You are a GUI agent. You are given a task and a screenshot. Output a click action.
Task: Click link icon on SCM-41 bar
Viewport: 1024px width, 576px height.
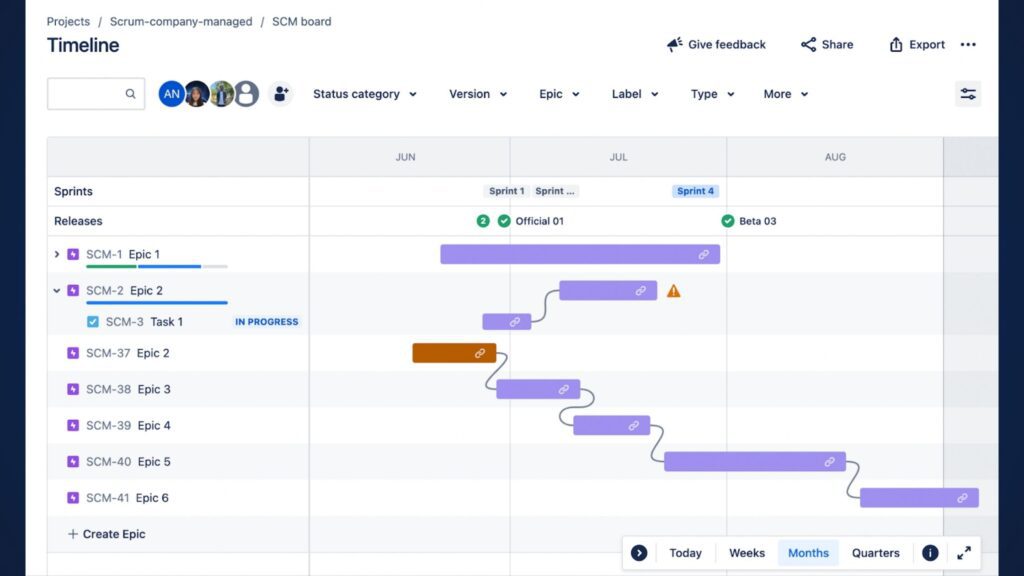[962, 498]
